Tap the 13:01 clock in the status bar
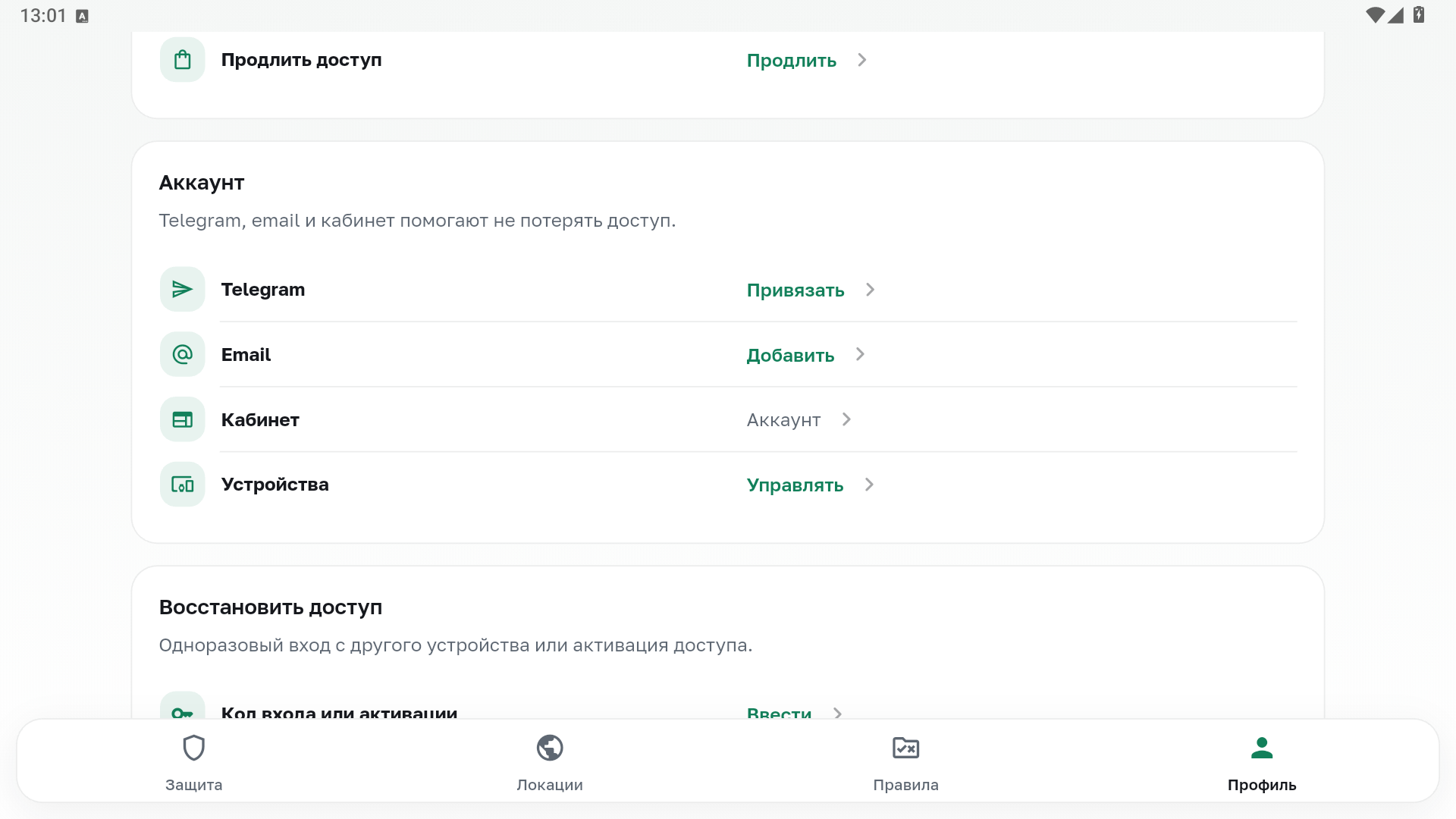Viewport: 1456px width, 819px height. (x=43, y=16)
